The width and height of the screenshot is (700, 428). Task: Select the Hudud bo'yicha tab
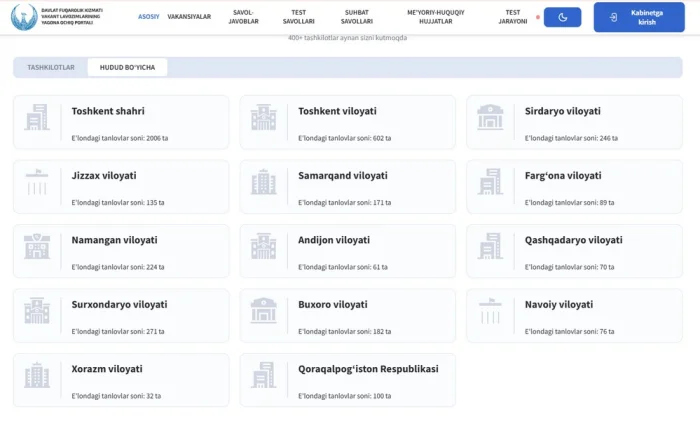pyautogui.click(x=128, y=67)
